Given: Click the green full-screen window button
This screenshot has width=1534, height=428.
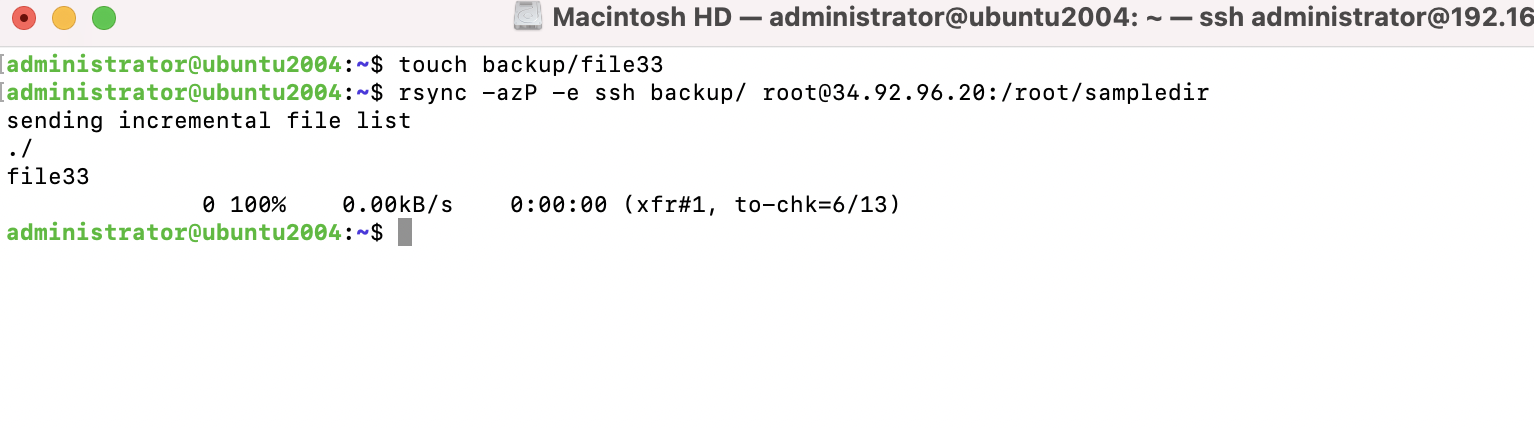Looking at the screenshot, I should pos(103,18).
